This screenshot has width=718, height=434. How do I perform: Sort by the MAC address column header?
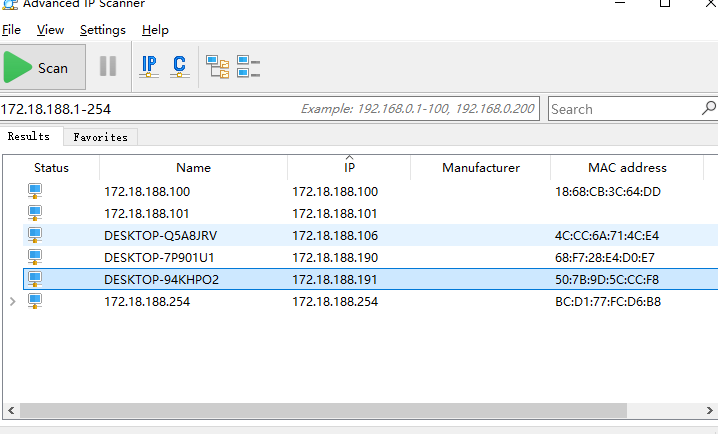627,168
